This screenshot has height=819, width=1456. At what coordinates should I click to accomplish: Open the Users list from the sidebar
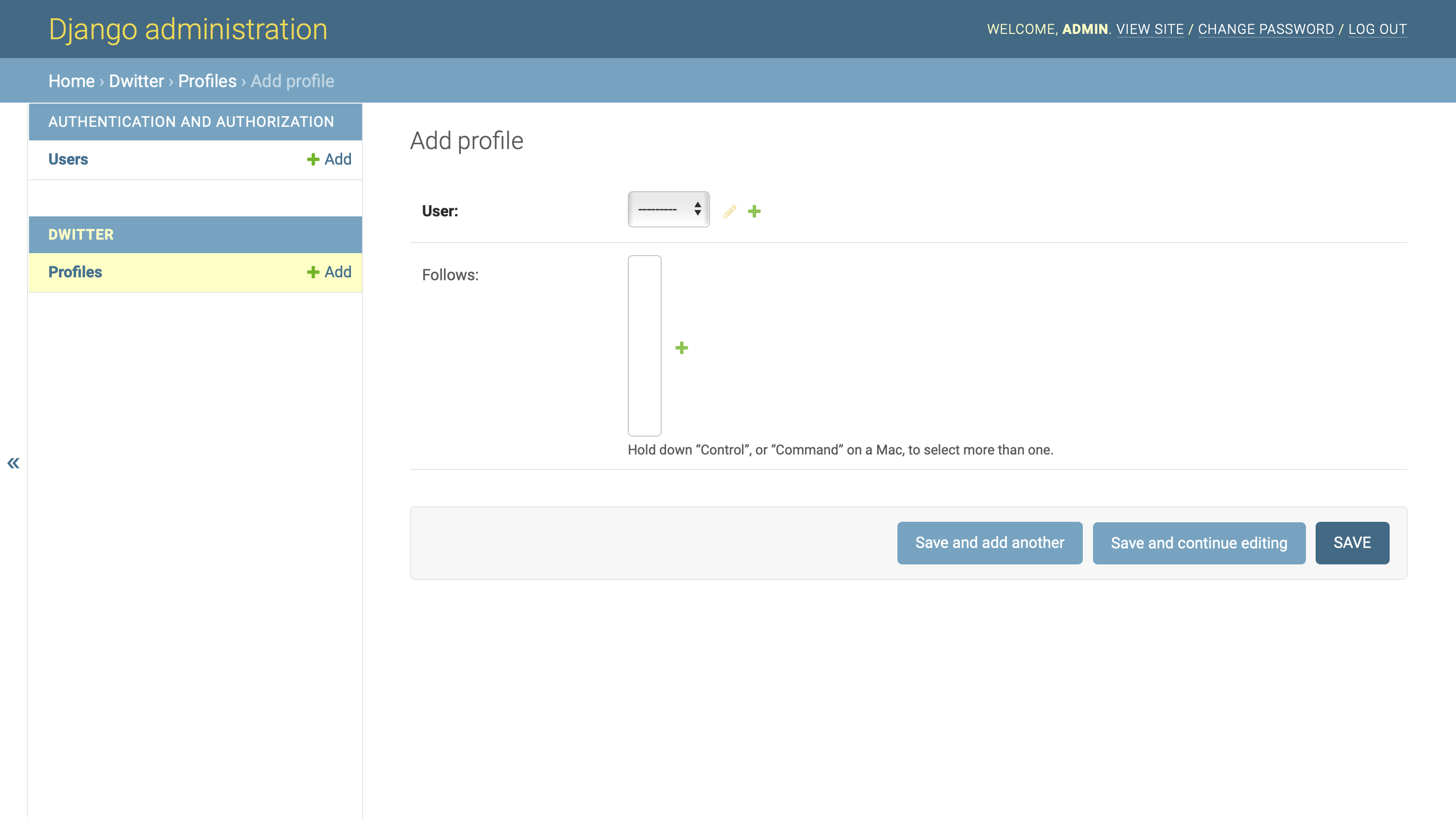point(68,159)
